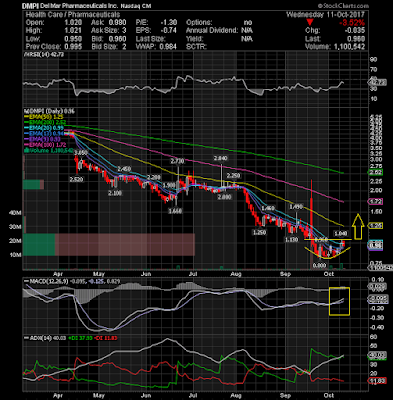
Task: Click Health Care / Pharmaceuticals sector text
Action: pyautogui.click(x=72, y=15)
